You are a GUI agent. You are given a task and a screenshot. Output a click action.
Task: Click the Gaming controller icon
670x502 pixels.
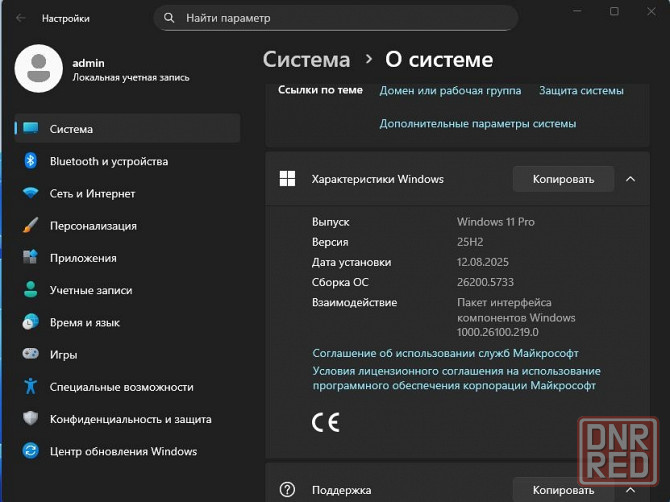tap(30, 354)
